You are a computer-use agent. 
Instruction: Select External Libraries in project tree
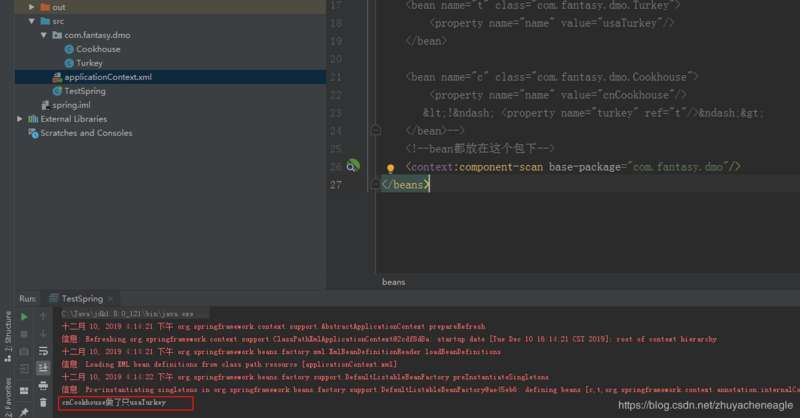point(73,119)
